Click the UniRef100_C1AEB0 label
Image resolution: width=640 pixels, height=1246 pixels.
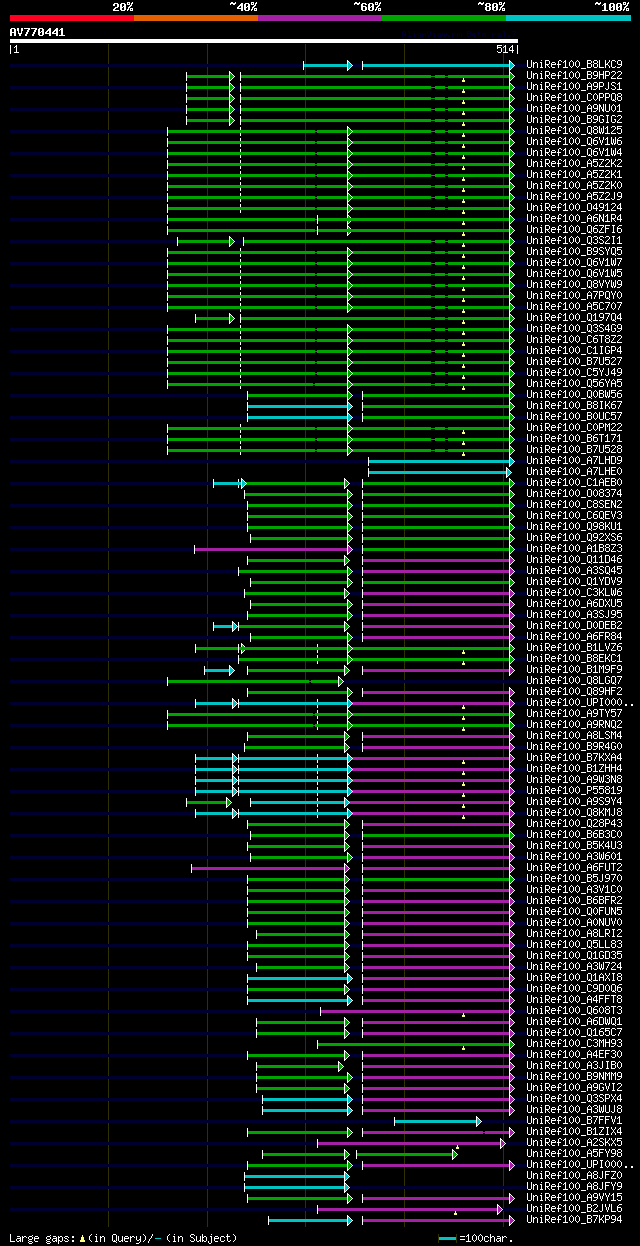pos(574,482)
